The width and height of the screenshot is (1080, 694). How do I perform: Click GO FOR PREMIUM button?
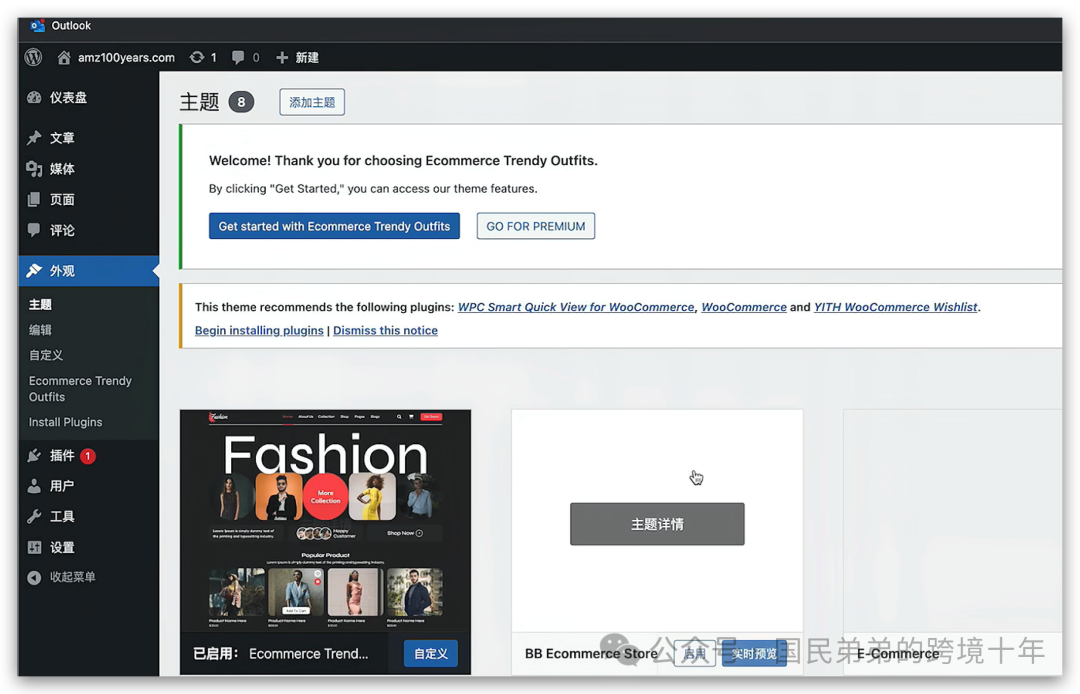click(536, 226)
